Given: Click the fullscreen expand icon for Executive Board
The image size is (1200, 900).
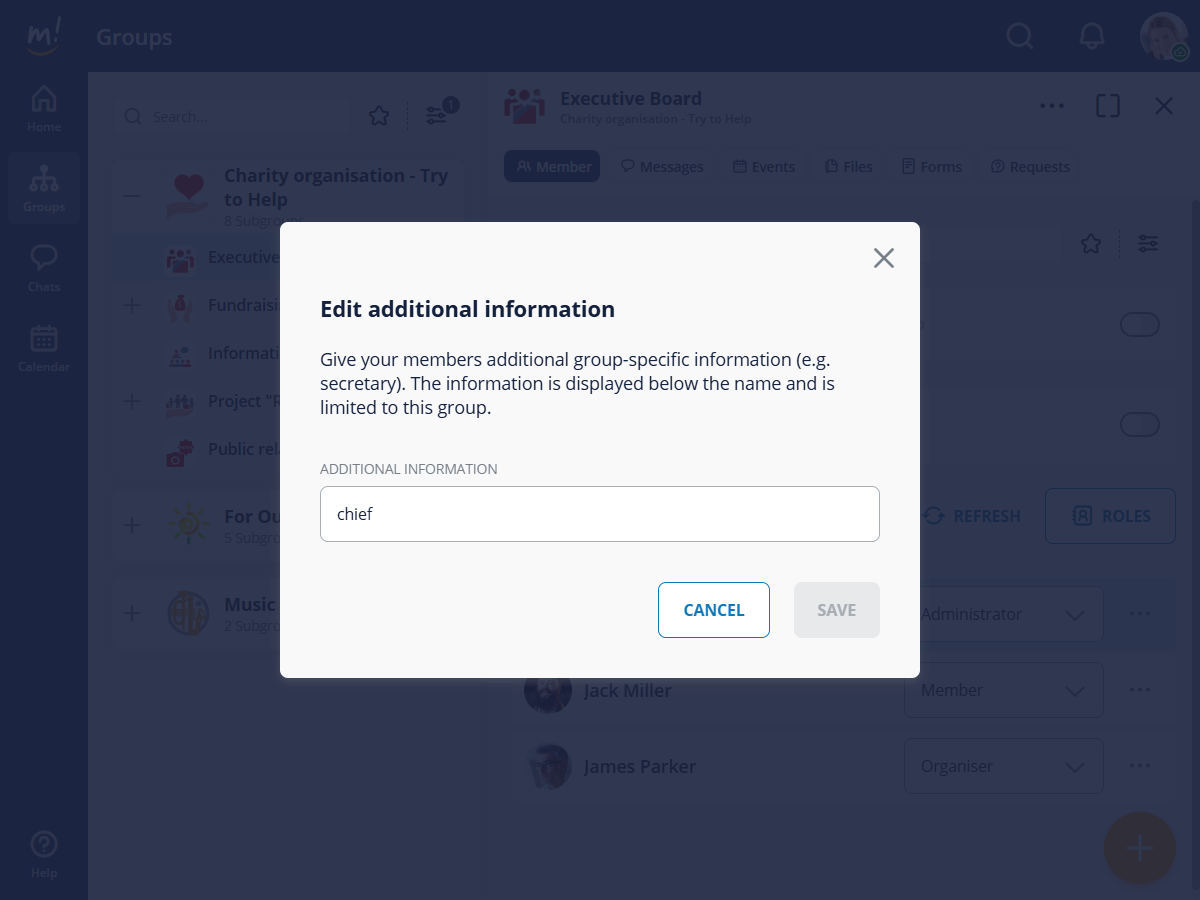Looking at the screenshot, I should pyautogui.click(x=1108, y=106).
